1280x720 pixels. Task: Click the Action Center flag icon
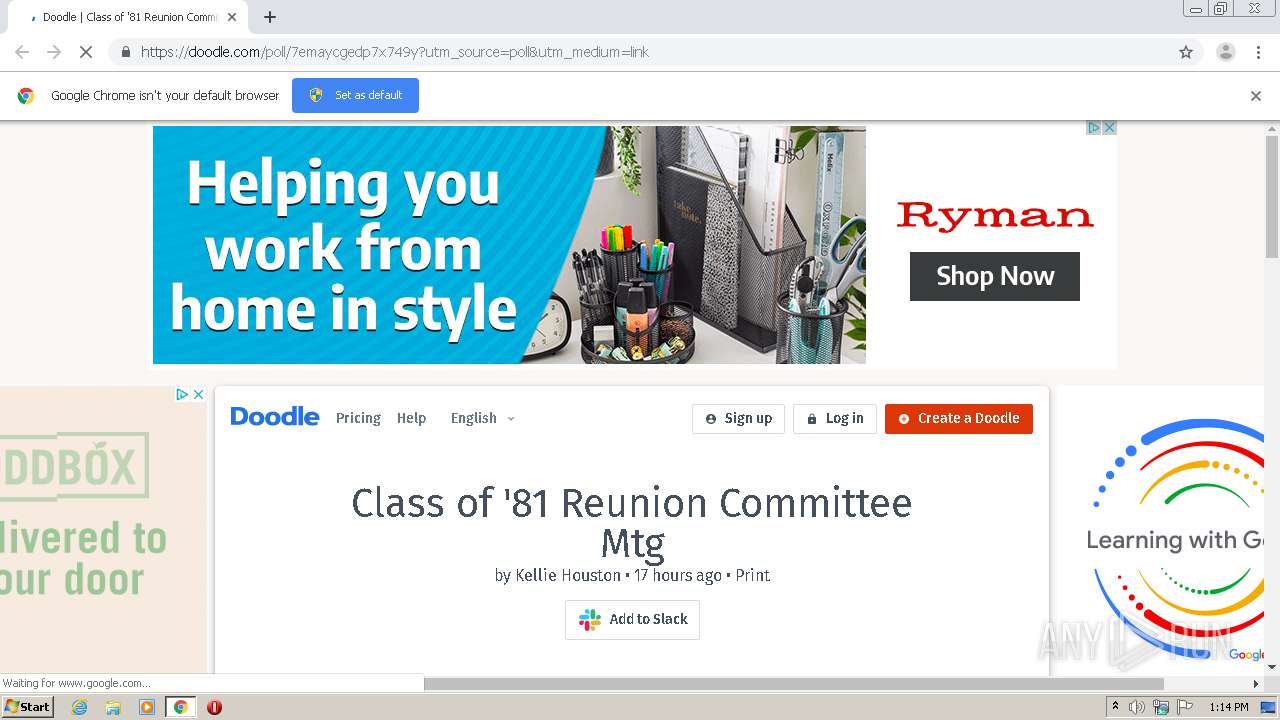pos(1185,707)
